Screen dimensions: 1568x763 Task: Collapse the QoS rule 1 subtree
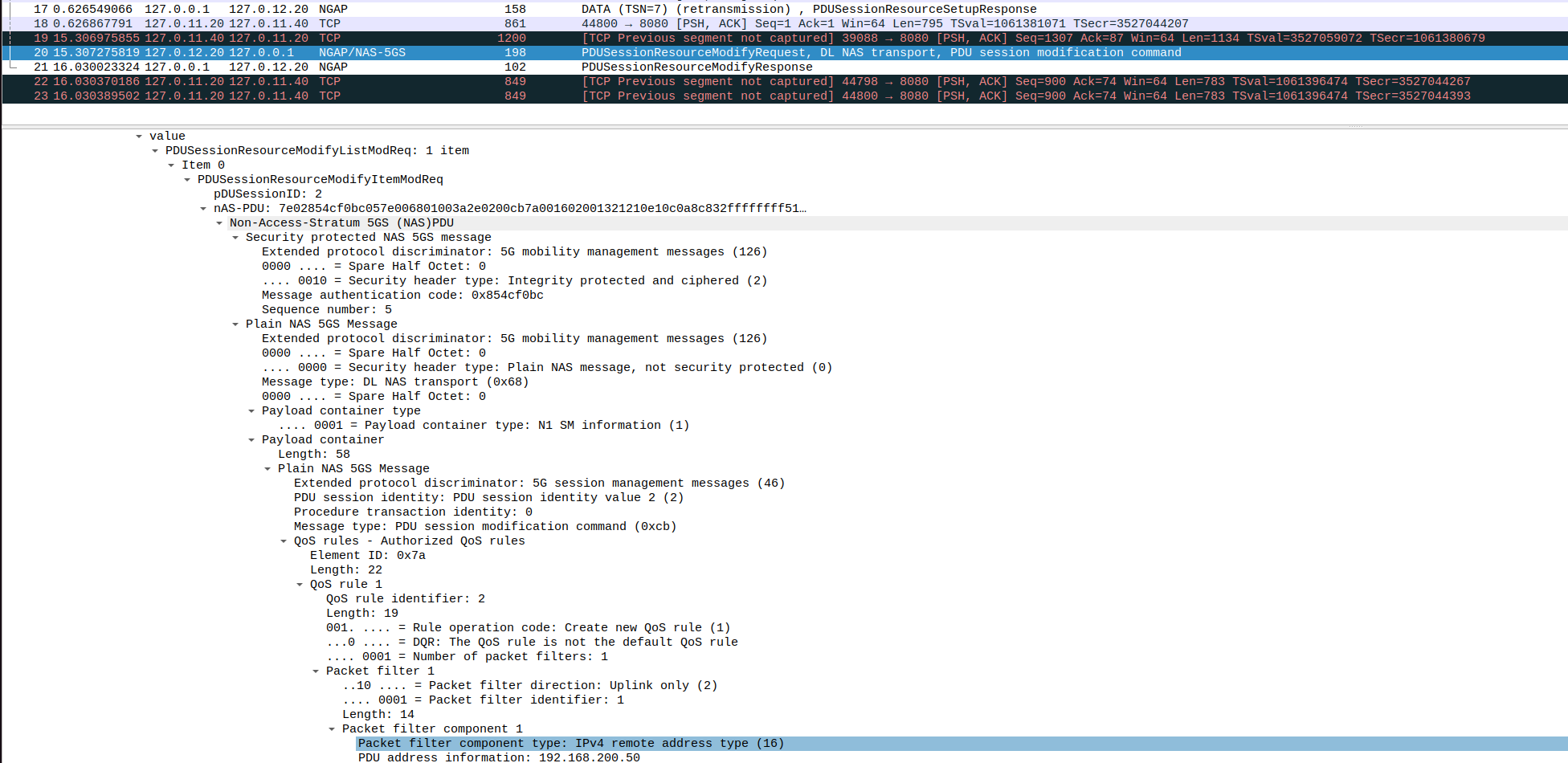tap(300, 584)
